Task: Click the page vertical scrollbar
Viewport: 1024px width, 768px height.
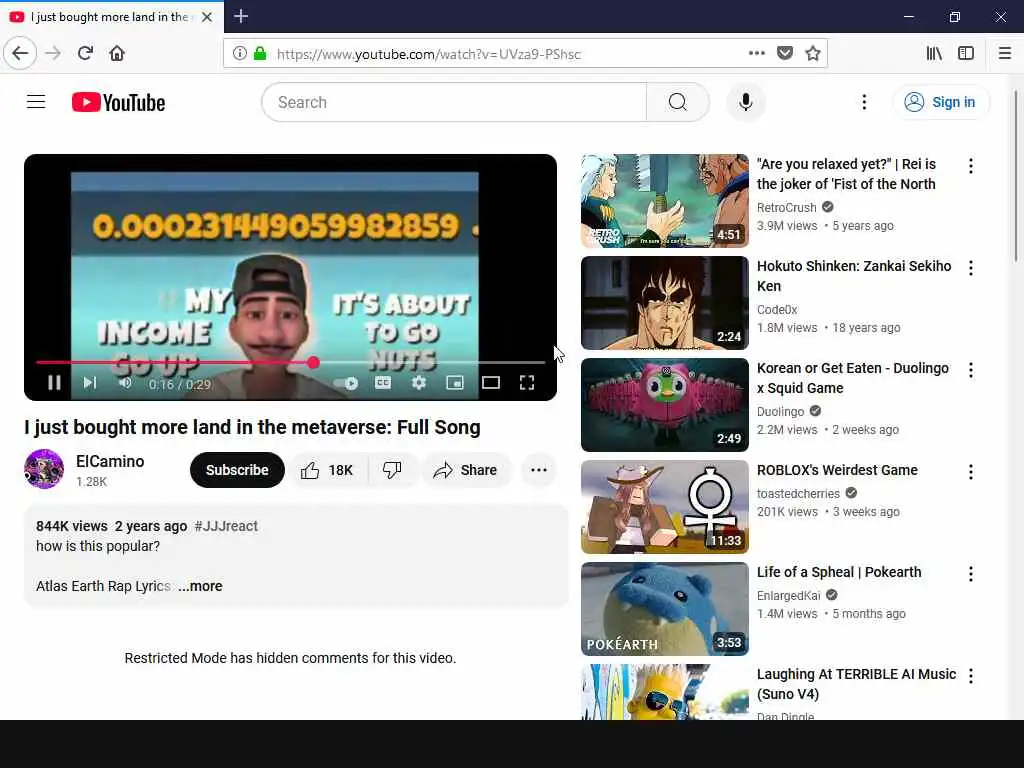Action: point(1016,176)
